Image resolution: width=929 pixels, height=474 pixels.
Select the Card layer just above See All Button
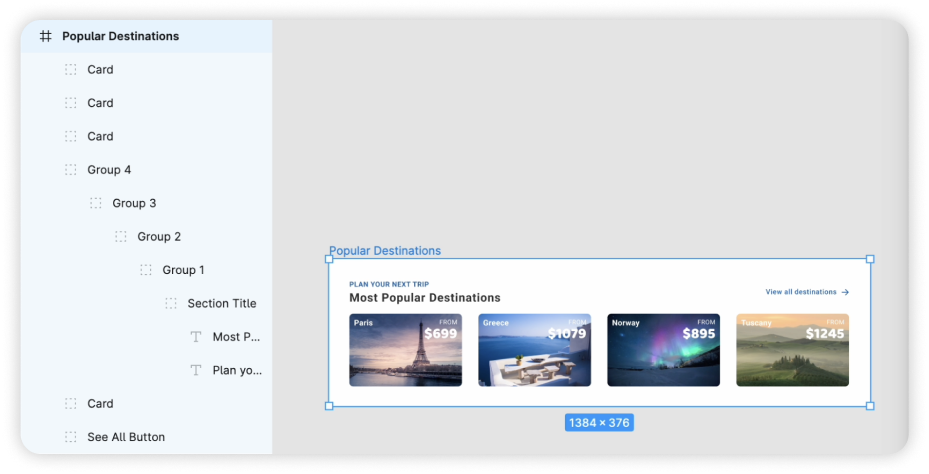tap(146, 403)
